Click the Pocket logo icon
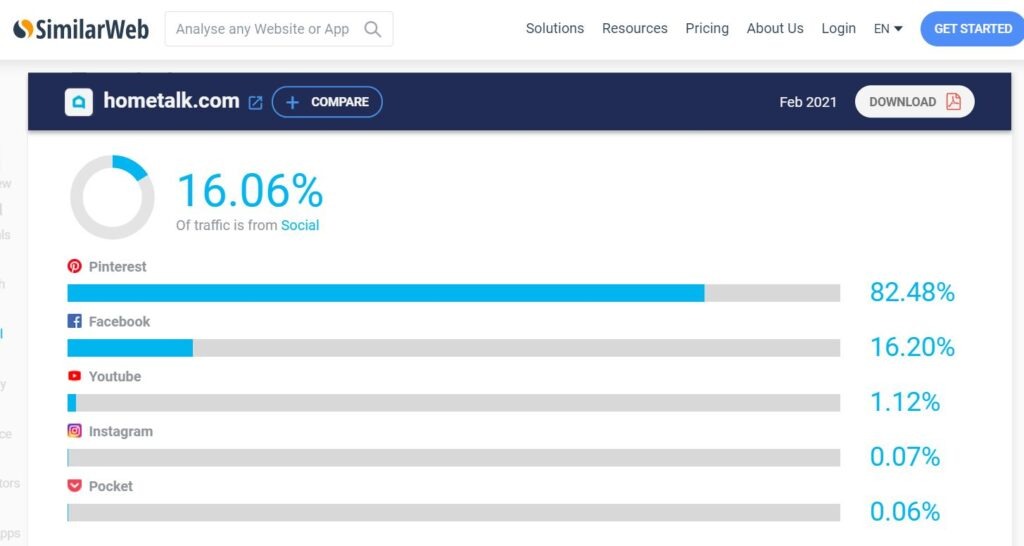The width and height of the screenshot is (1024, 546). 74,485
